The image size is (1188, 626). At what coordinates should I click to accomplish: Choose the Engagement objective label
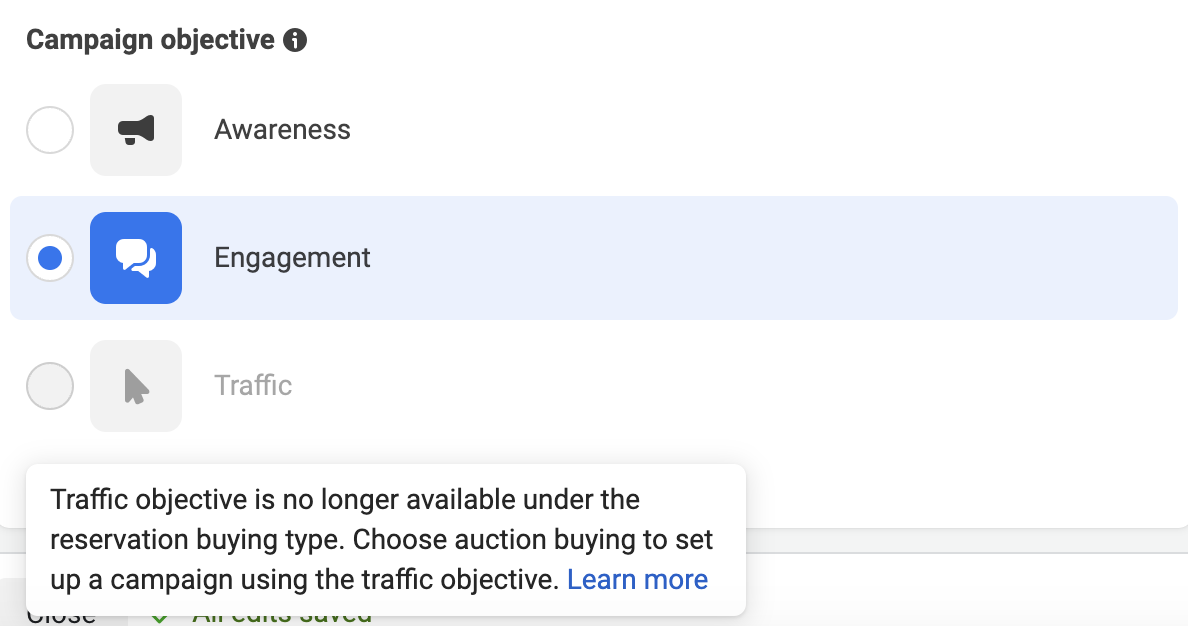click(x=292, y=258)
